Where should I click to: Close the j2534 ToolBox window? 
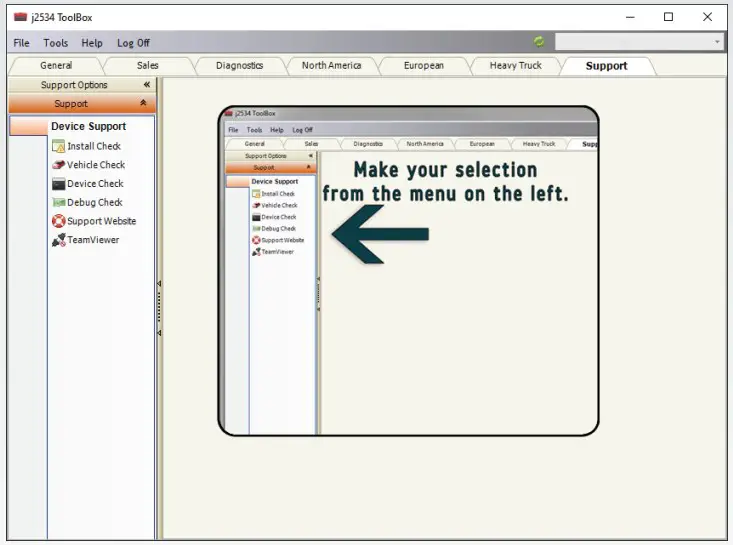707,17
